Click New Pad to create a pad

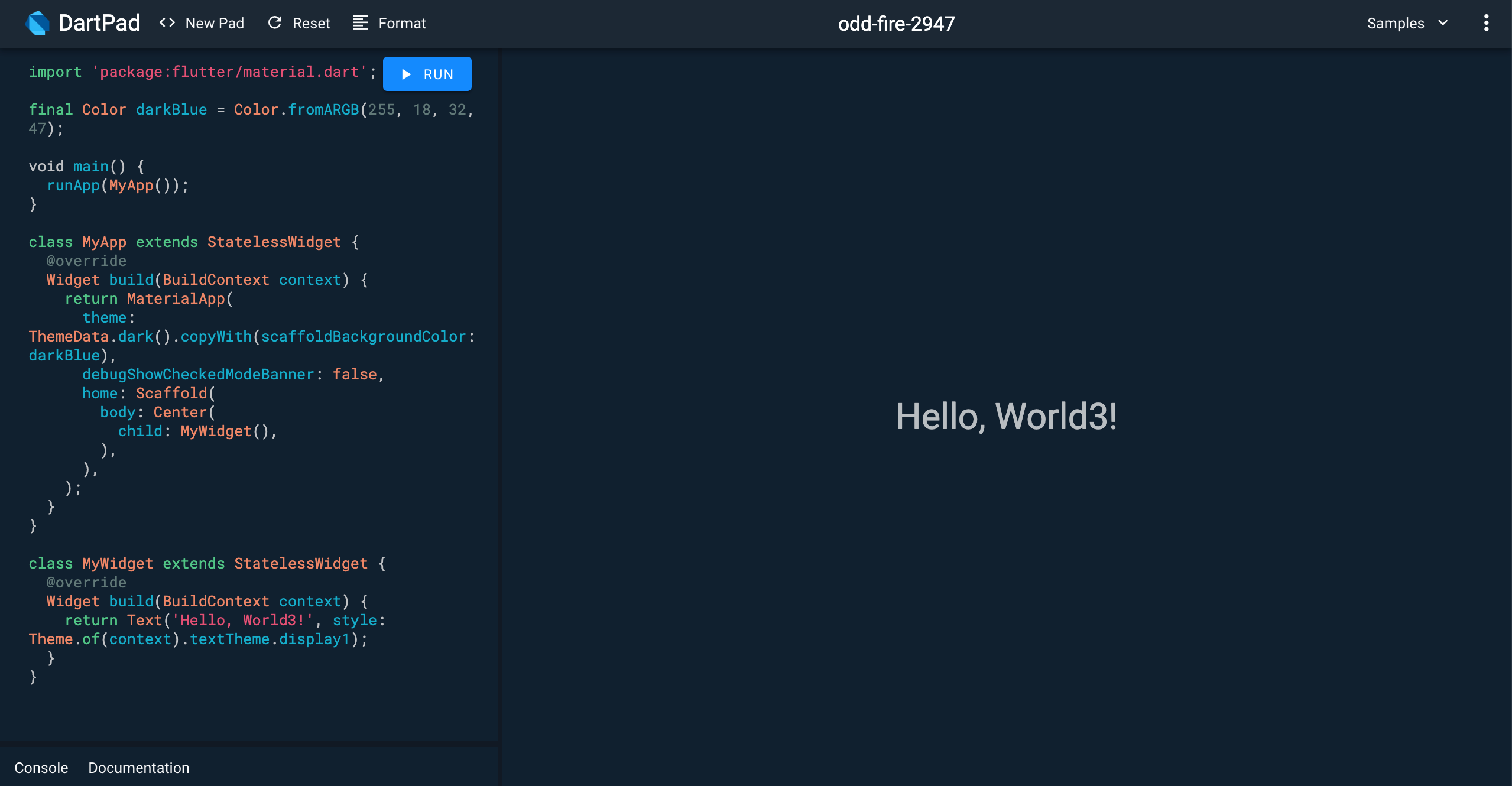click(x=215, y=23)
